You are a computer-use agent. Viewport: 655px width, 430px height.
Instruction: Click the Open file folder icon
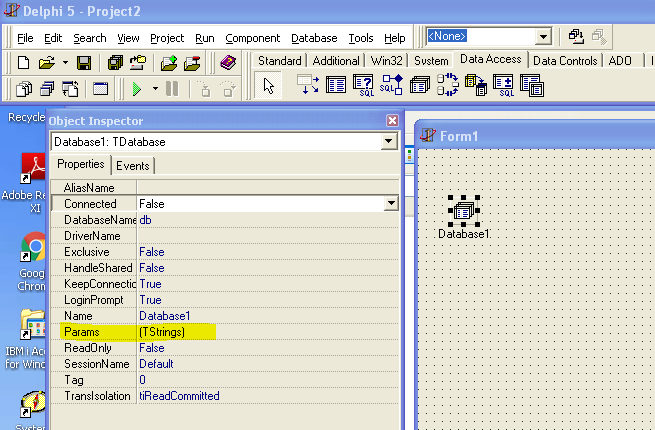pyautogui.click(x=47, y=63)
